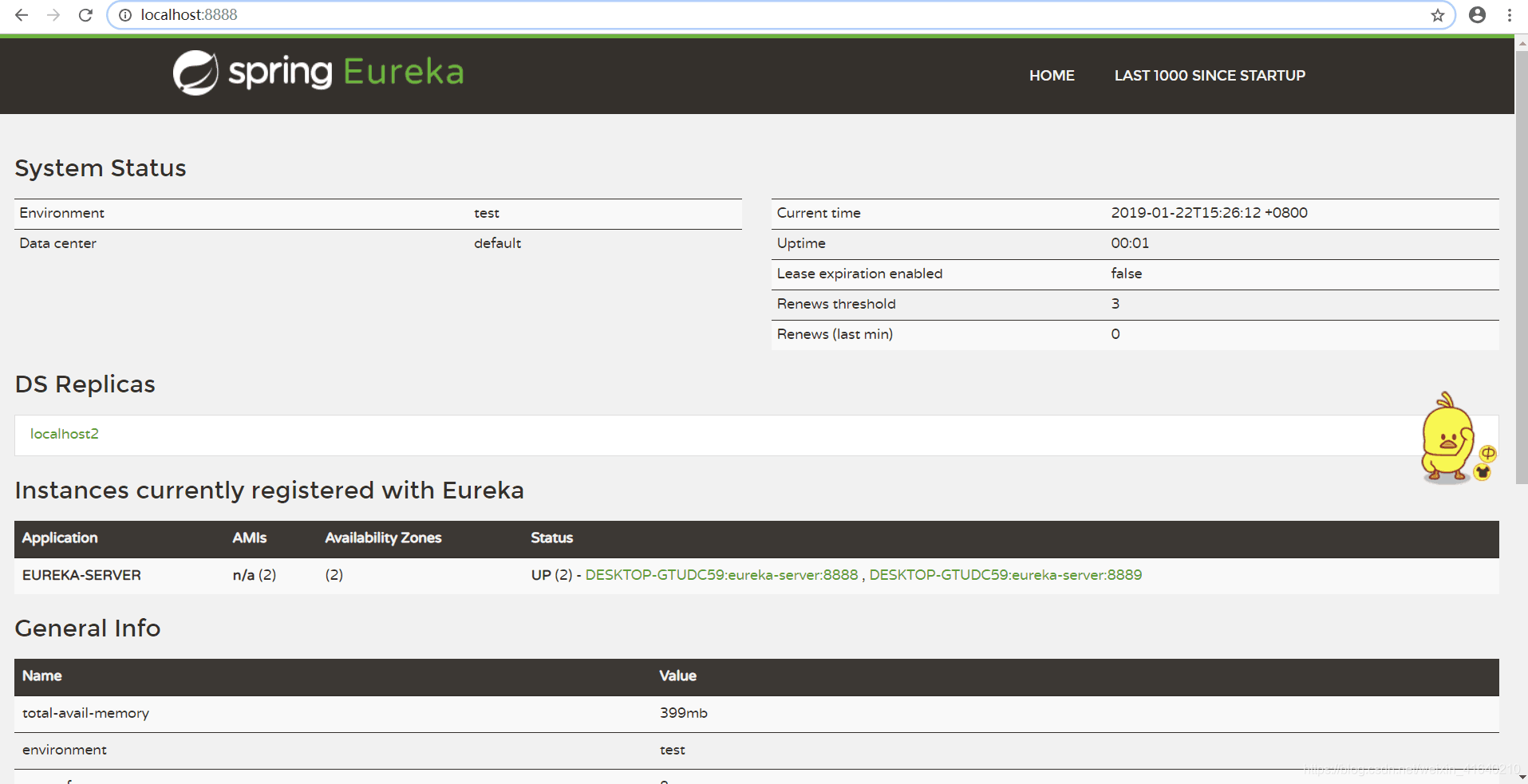Select the Availability Zones column header
Image resolution: width=1528 pixels, height=784 pixels.
383,538
